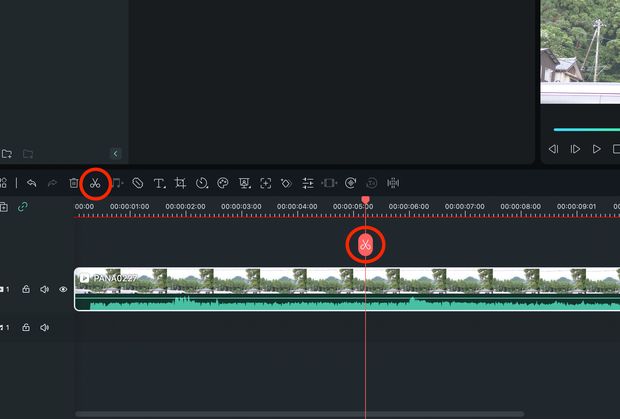The image size is (620, 419).
Task: Click the 00:00 start mark on the ruler
Action: tap(84, 206)
